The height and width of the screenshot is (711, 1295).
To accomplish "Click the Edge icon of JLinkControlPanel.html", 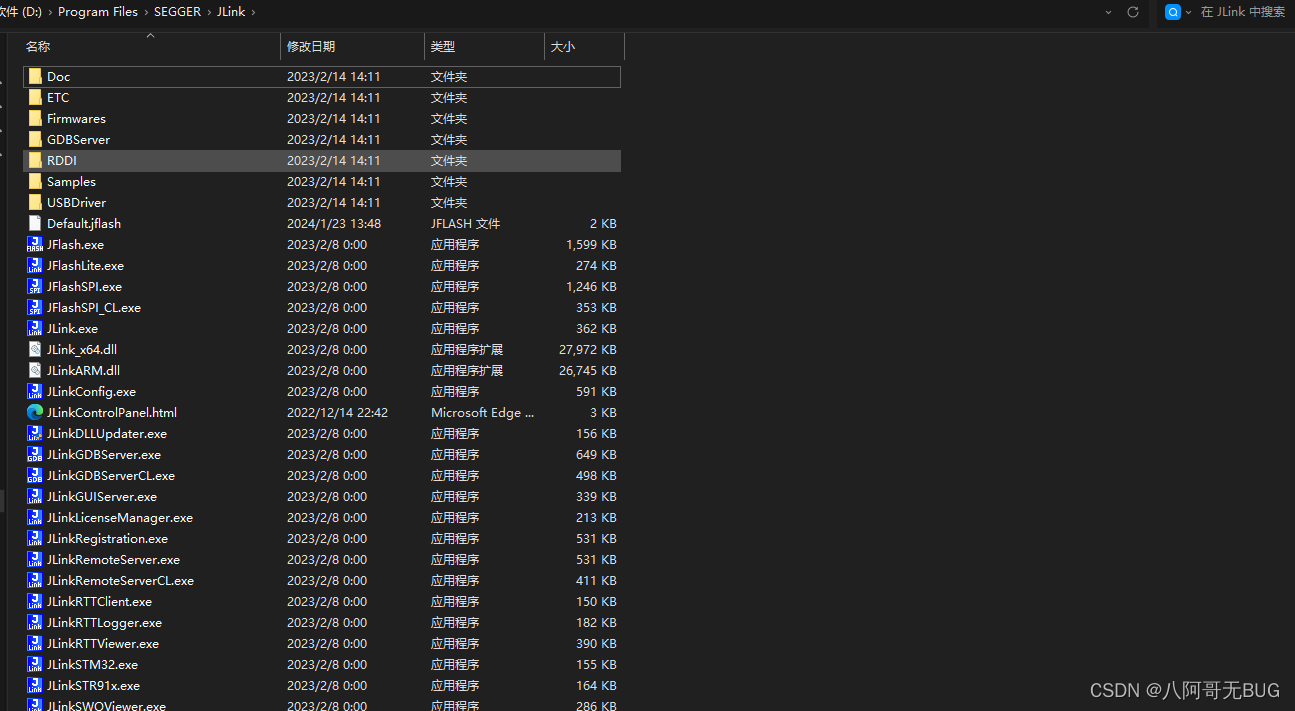I will [35, 412].
